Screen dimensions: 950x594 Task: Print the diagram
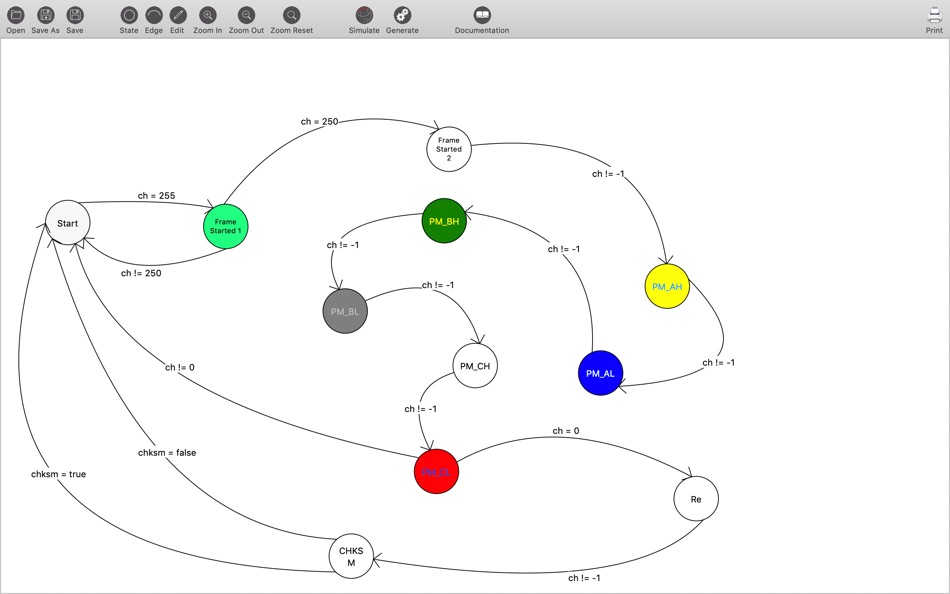point(934,15)
